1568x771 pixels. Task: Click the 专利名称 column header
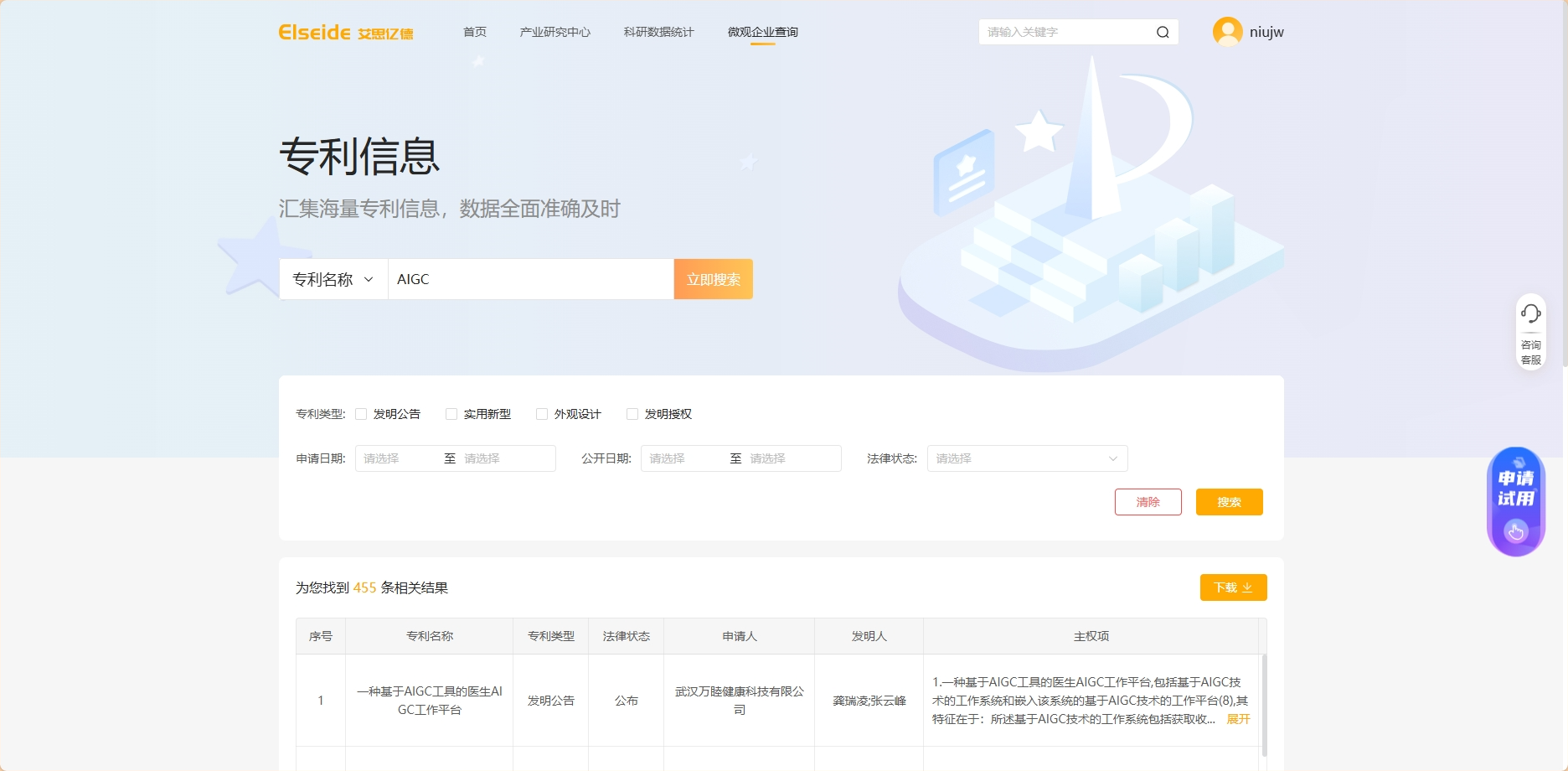430,636
